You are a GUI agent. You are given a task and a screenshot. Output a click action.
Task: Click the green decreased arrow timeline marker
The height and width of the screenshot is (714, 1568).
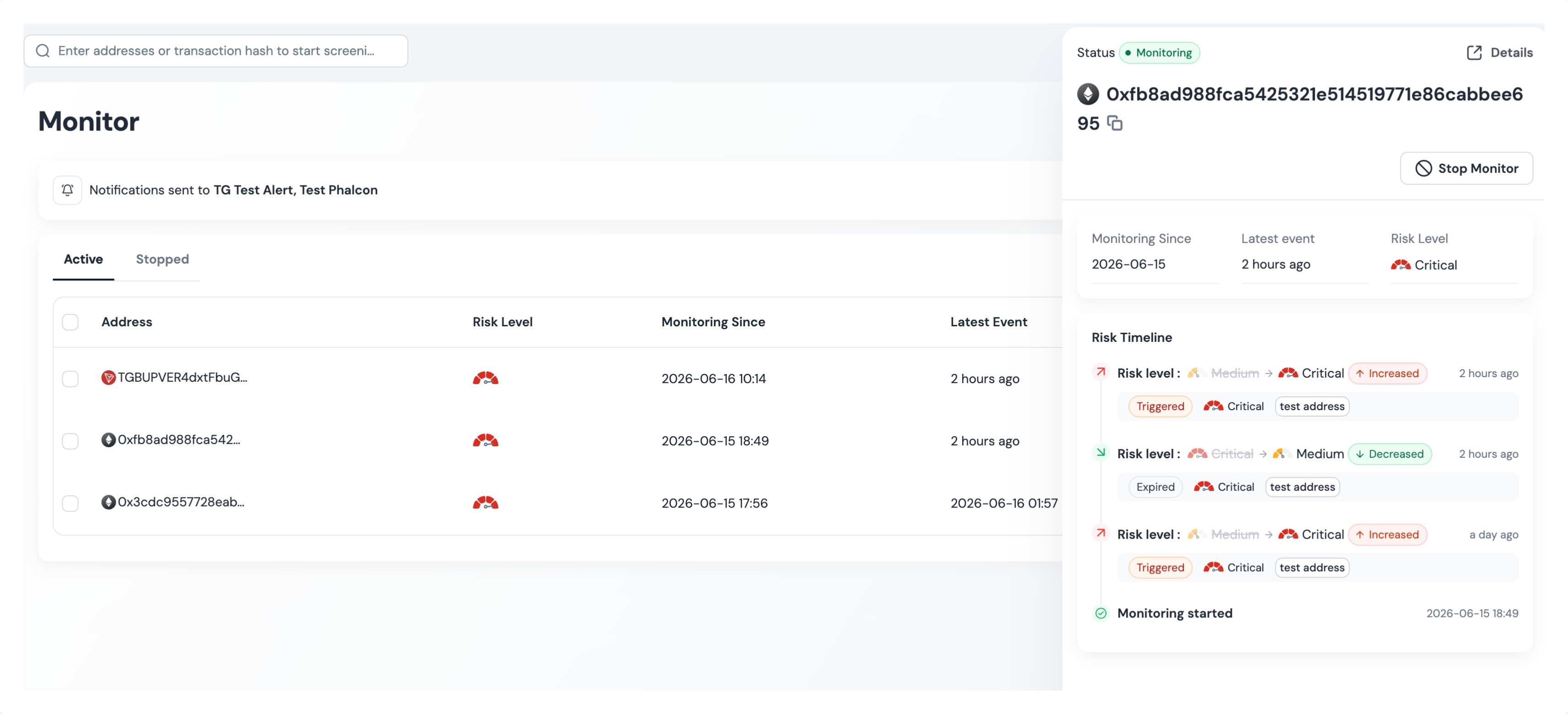[x=1100, y=453]
